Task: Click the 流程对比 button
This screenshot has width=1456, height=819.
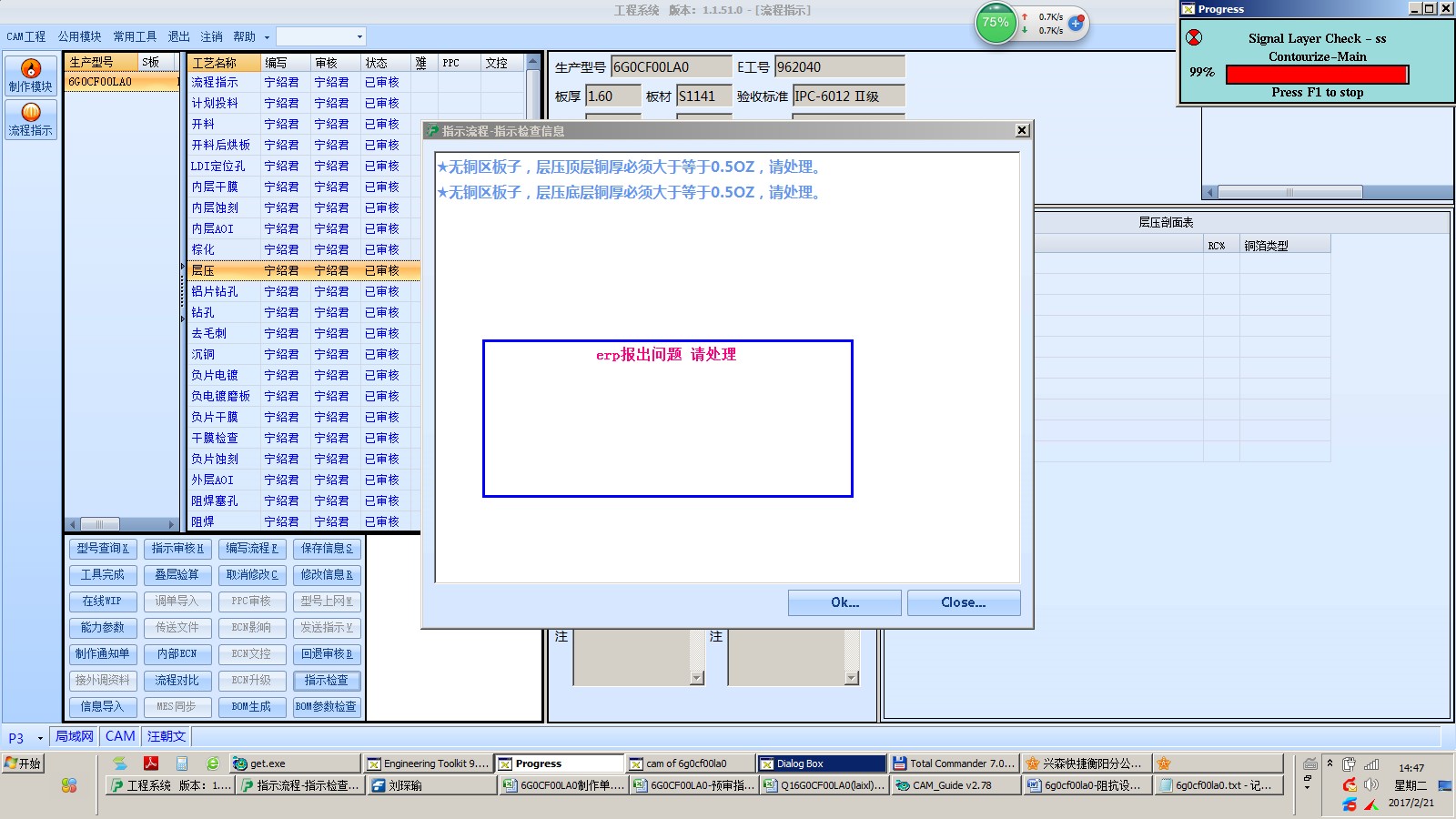Action: click(177, 681)
